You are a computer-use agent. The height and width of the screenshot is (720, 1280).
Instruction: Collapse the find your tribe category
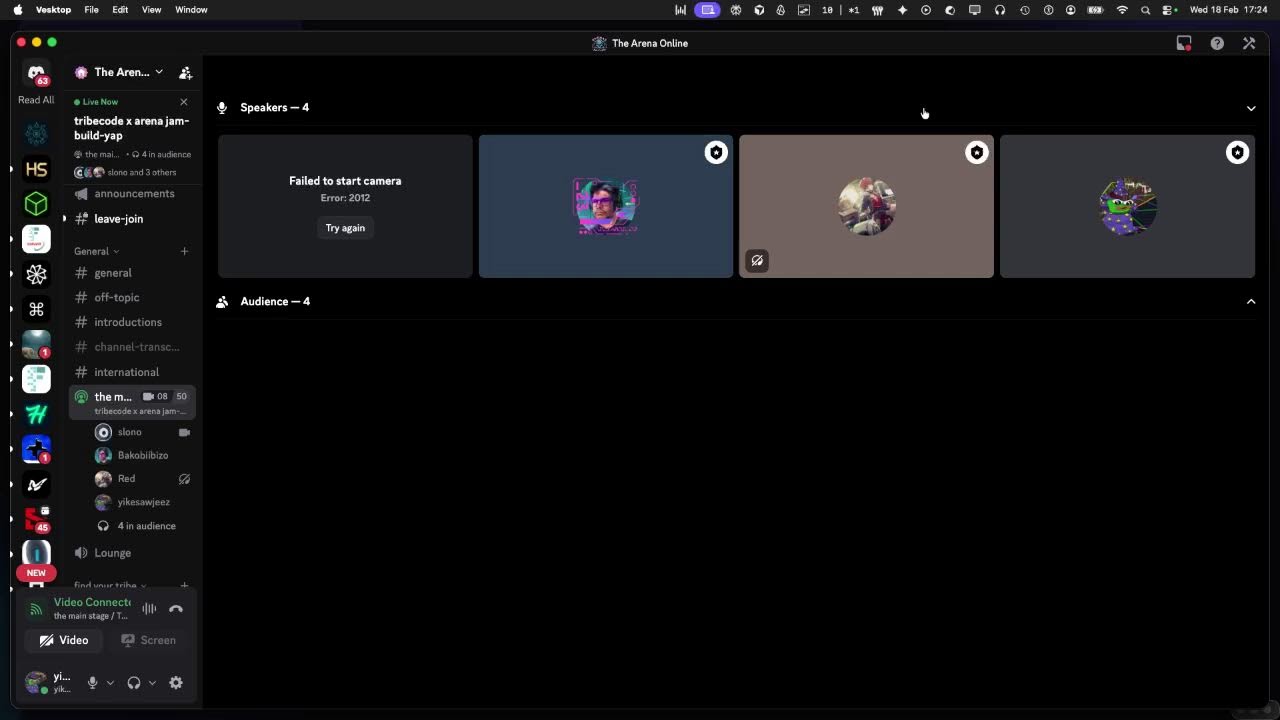click(x=110, y=585)
